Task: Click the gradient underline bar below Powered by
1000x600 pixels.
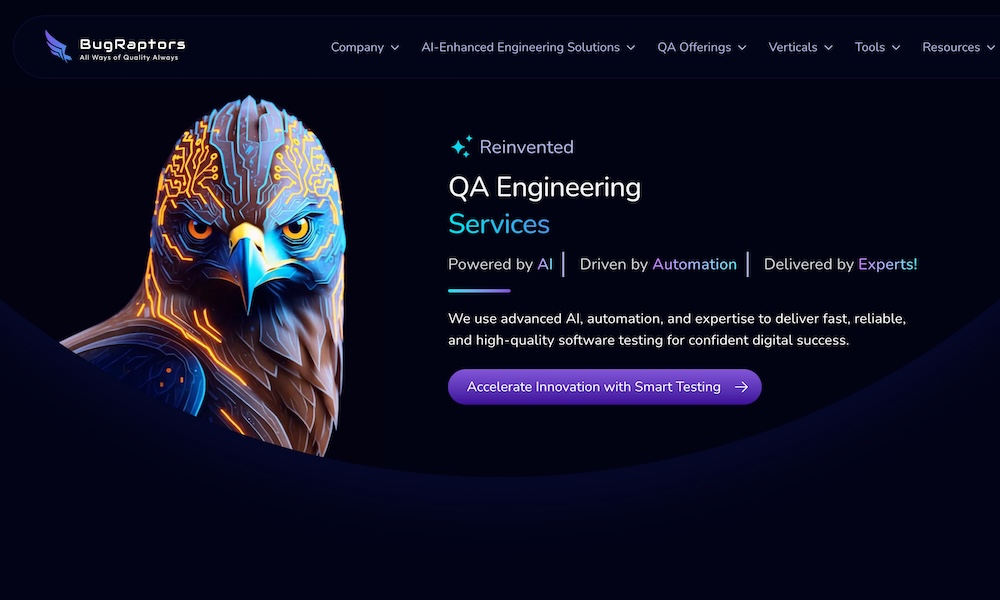Action: (x=479, y=291)
